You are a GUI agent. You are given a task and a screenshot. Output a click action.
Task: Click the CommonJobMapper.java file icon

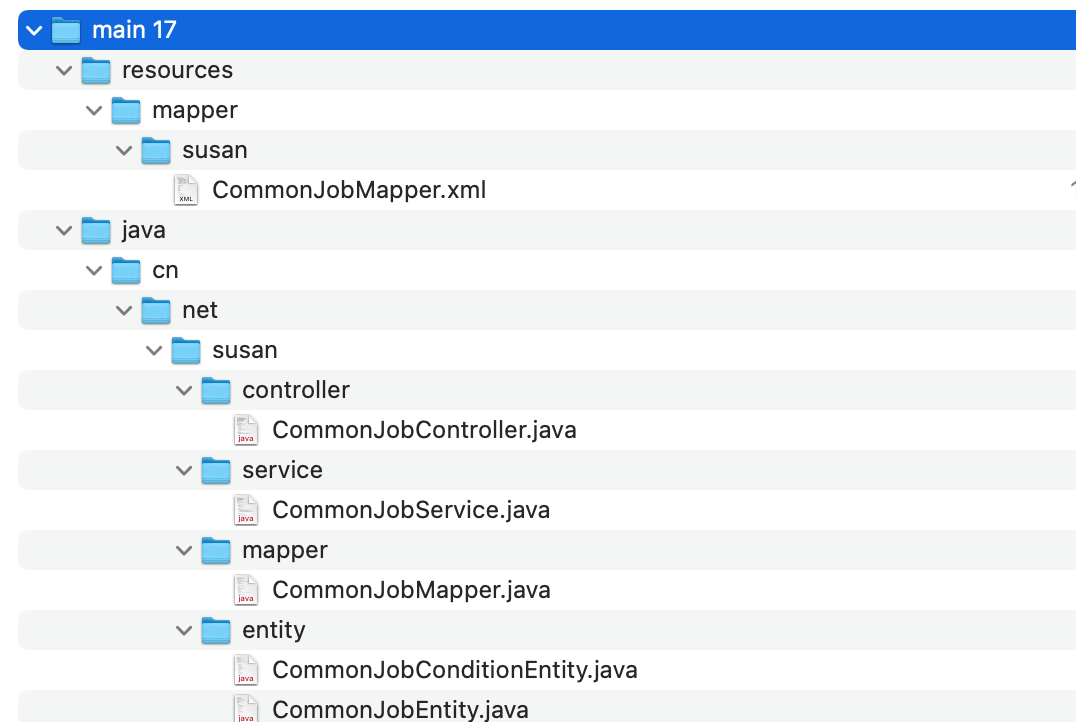(246, 590)
